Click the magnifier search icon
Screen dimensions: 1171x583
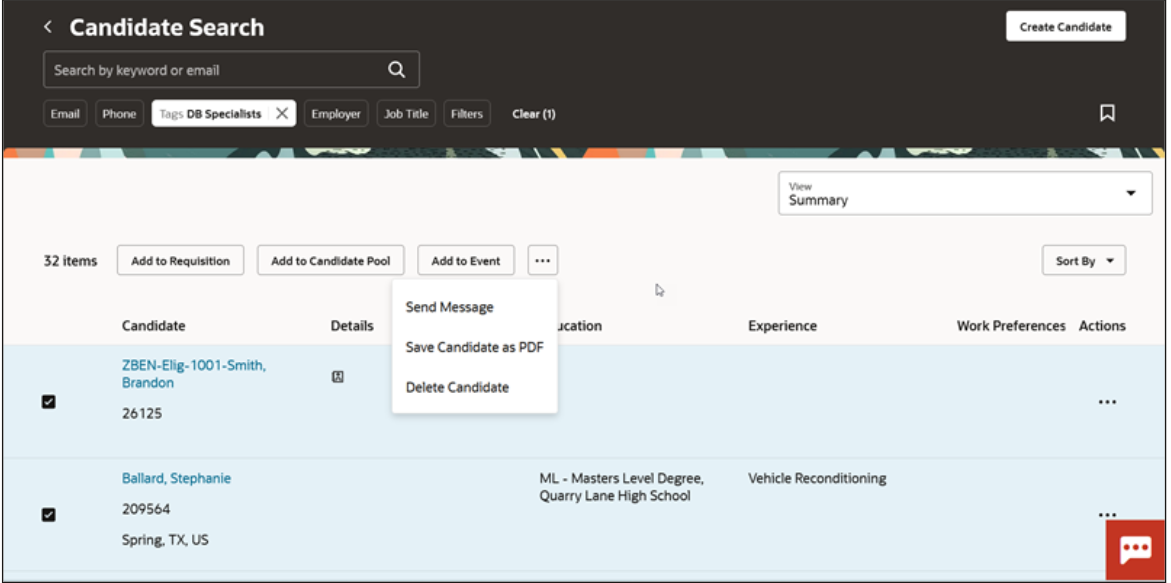[397, 69]
